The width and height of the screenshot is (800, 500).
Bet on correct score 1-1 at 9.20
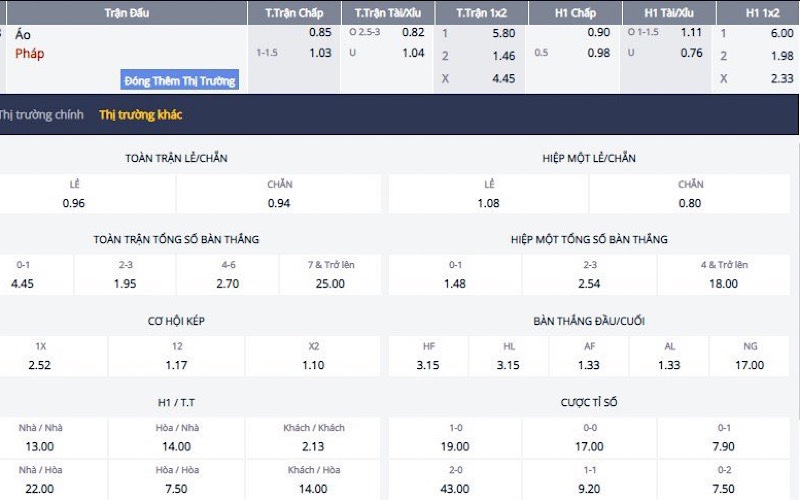(590, 488)
